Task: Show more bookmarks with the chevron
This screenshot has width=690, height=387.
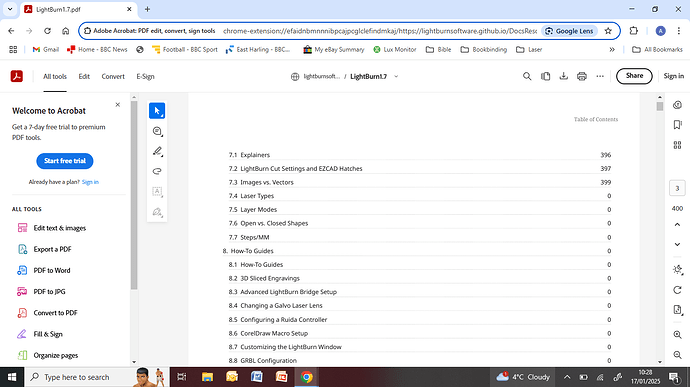Action: tap(612, 50)
